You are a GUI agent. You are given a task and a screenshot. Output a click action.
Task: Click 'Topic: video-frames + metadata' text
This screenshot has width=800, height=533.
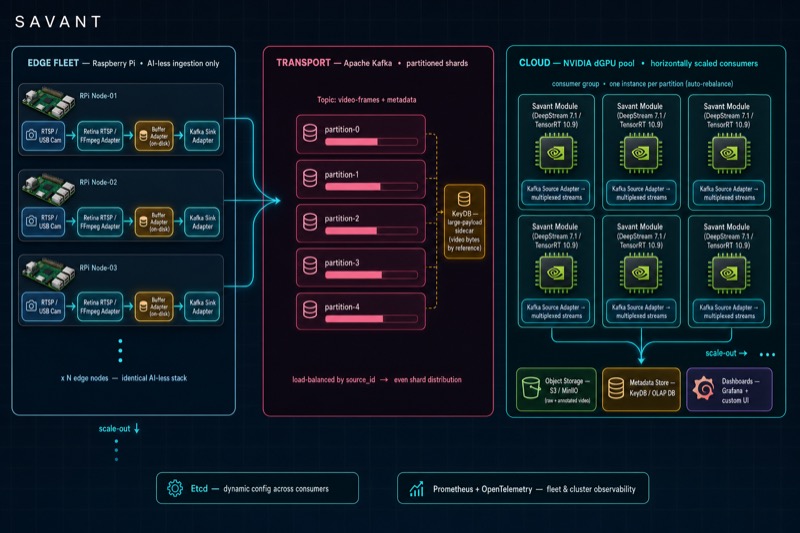[366, 99]
